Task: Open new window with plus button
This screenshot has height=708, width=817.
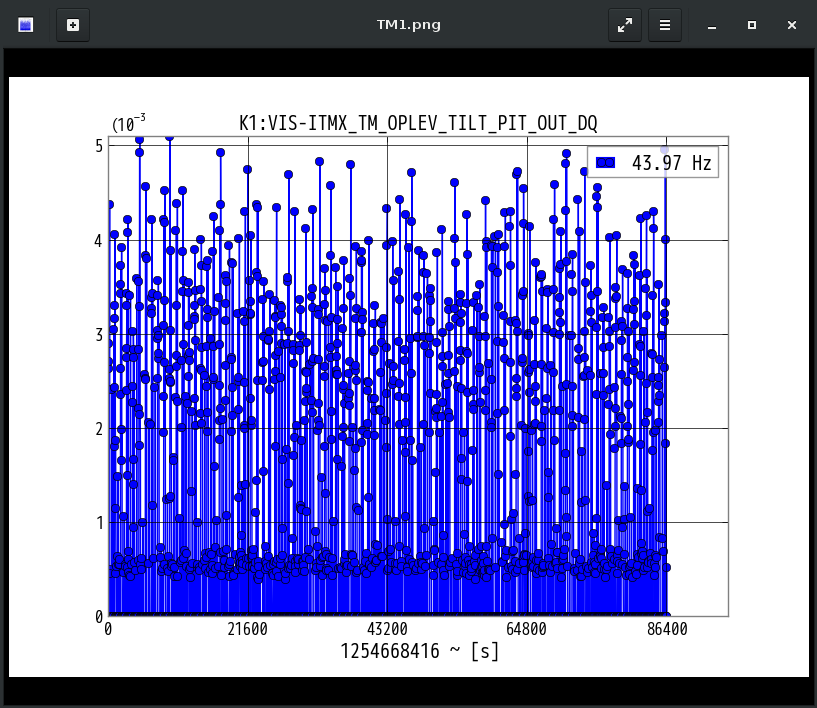Action: pyautogui.click(x=73, y=25)
